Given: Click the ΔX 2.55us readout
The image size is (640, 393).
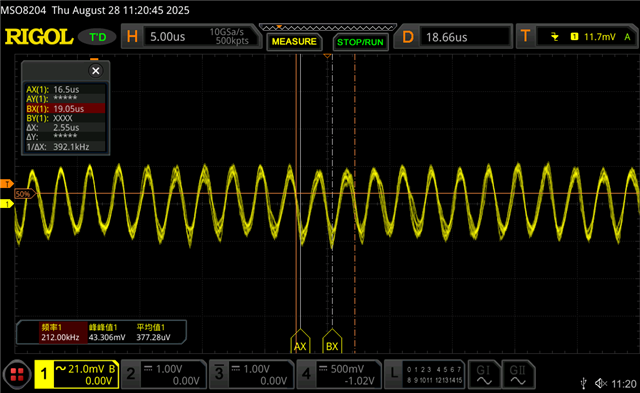Looking at the screenshot, I should [x=65, y=127].
